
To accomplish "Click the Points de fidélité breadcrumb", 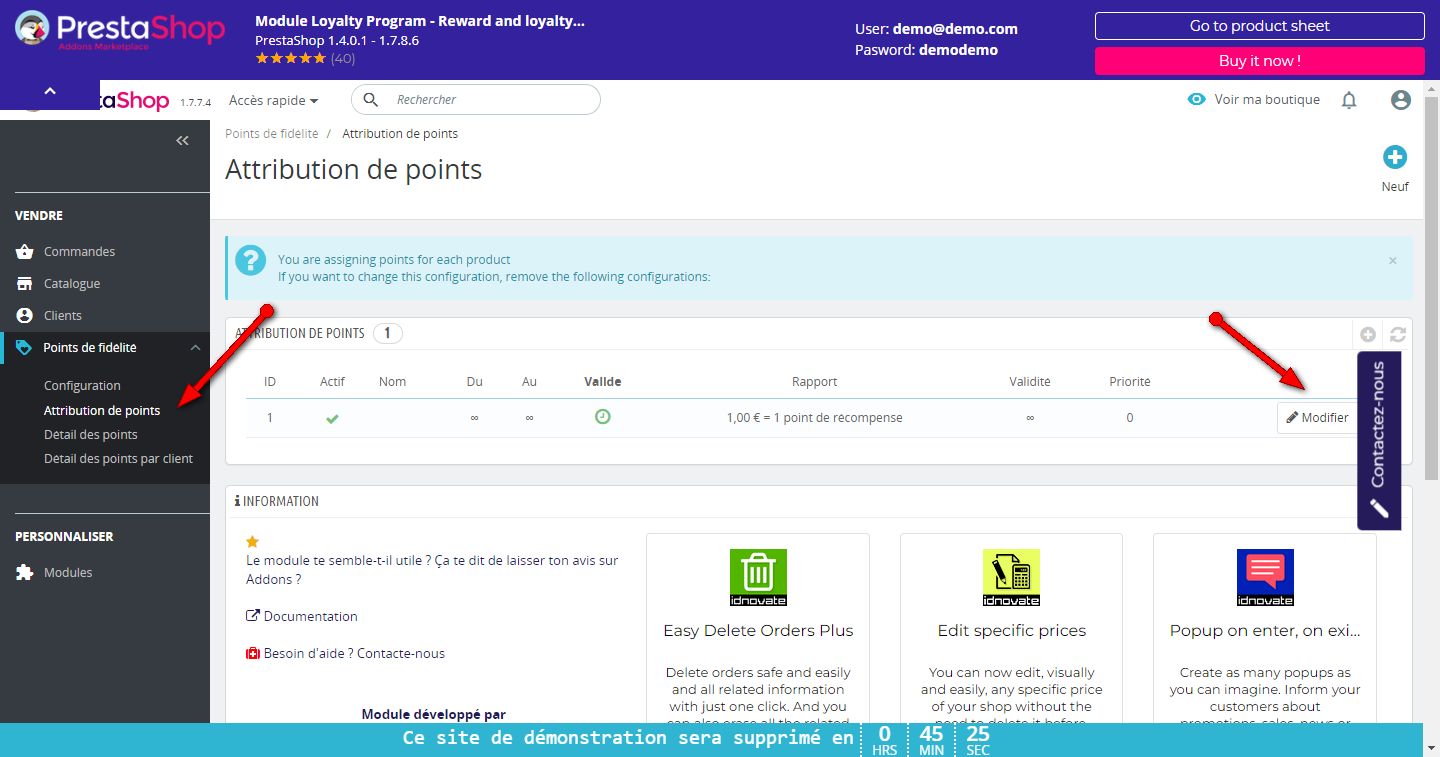I will [272, 134].
